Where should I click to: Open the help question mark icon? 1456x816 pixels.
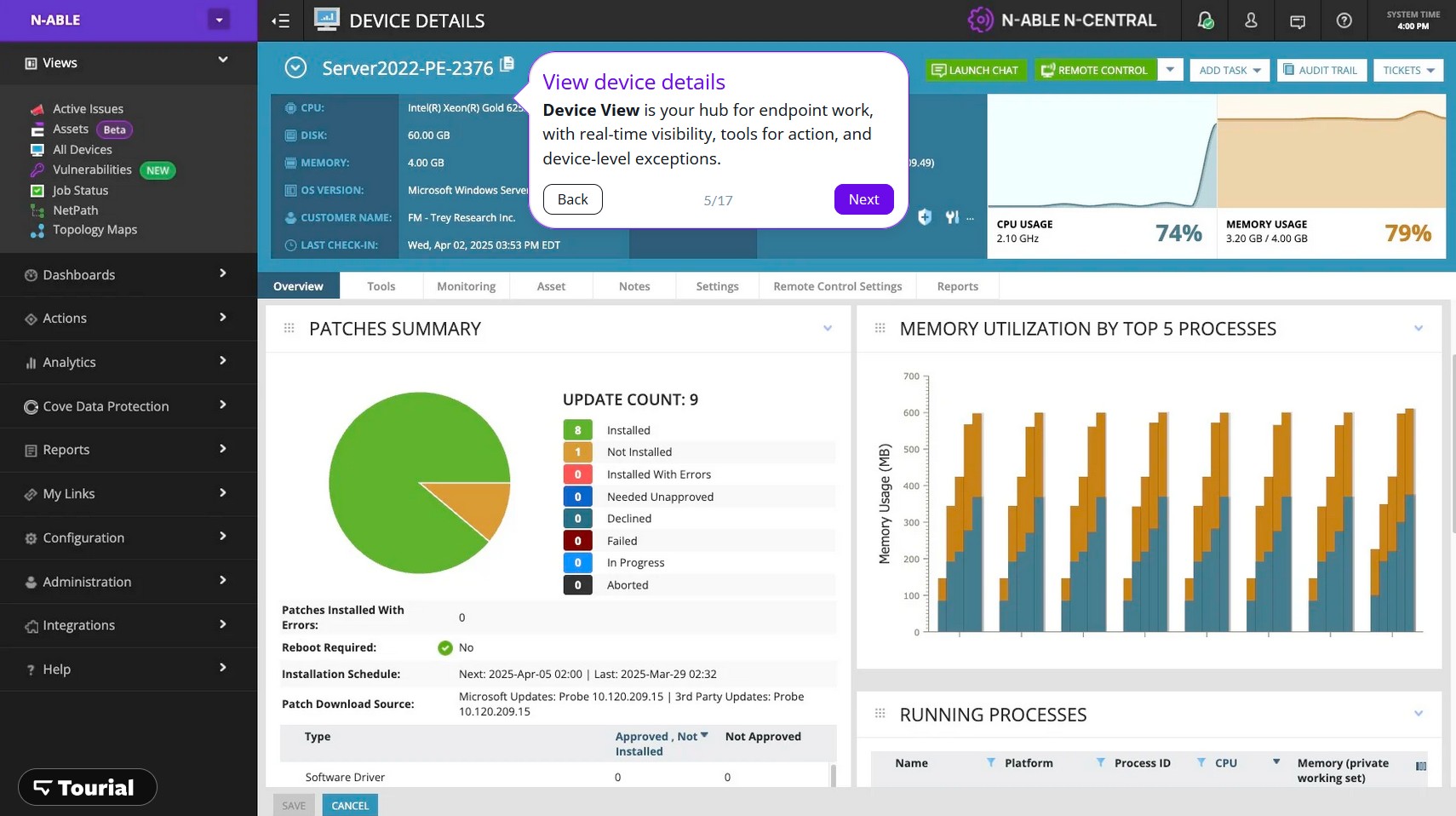[1344, 20]
